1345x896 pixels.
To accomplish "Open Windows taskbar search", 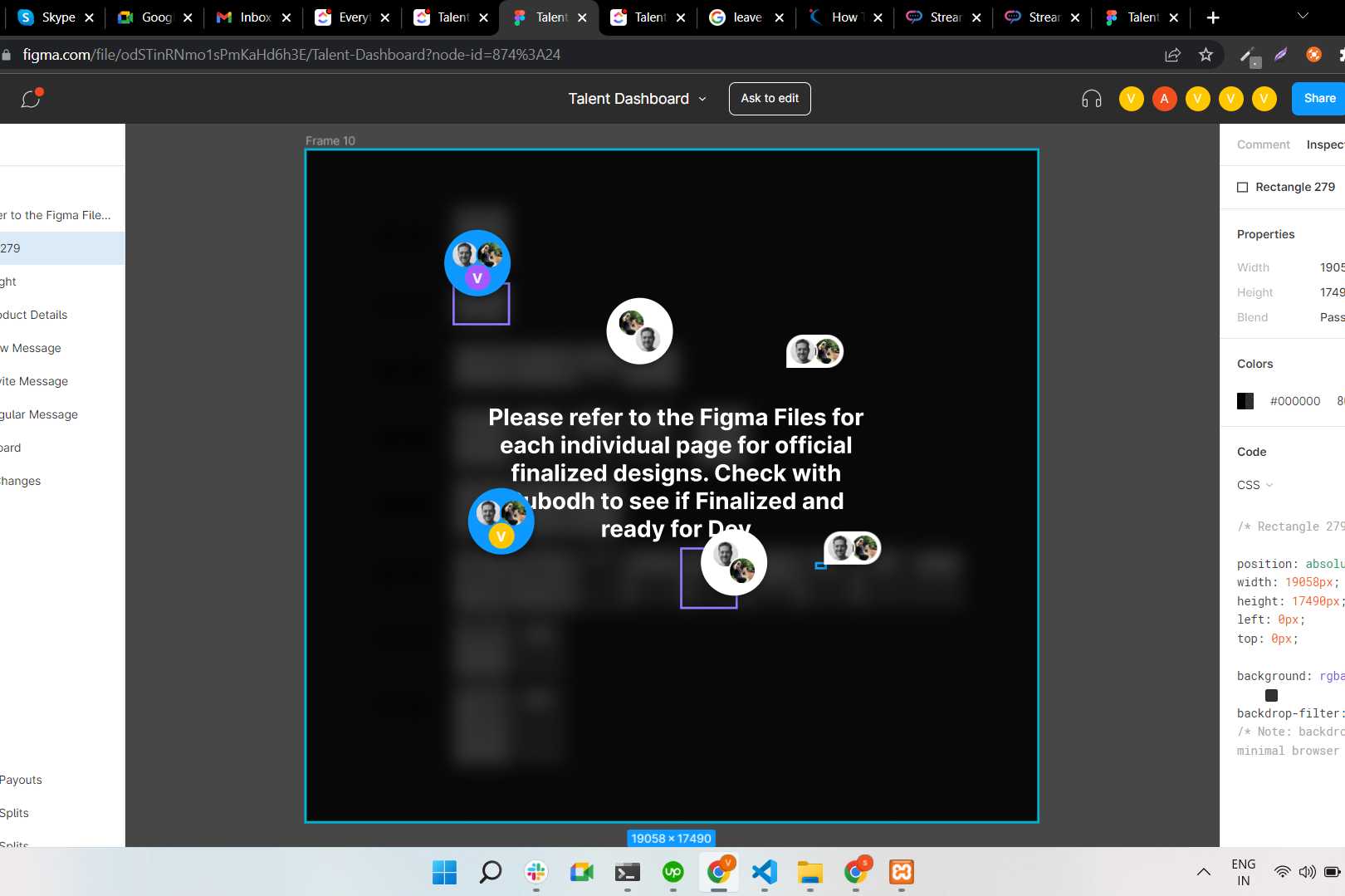I will pos(491,872).
